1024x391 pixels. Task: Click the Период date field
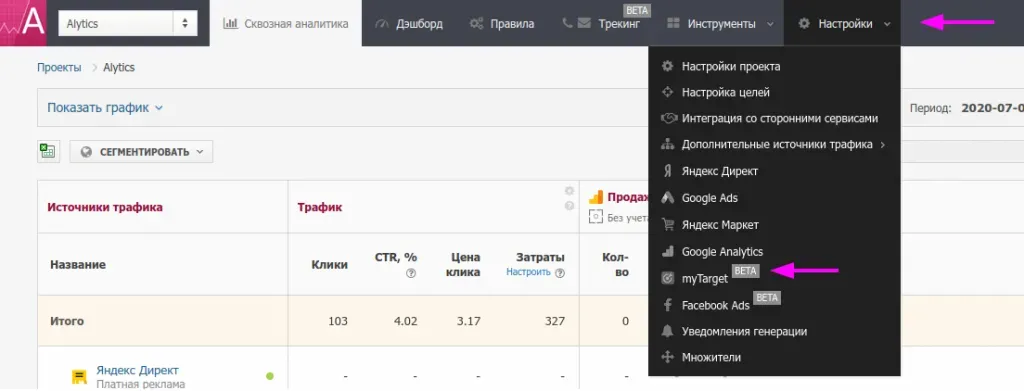[993, 108]
